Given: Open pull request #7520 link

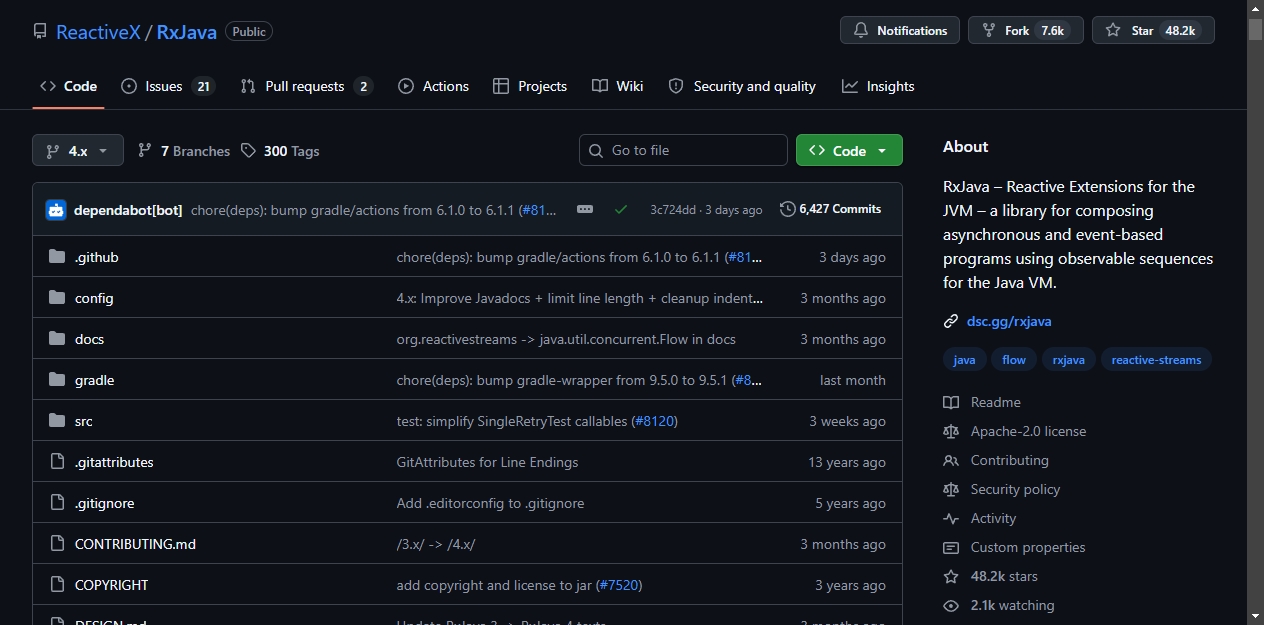Looking at the screenshot, I should point(619,585).
